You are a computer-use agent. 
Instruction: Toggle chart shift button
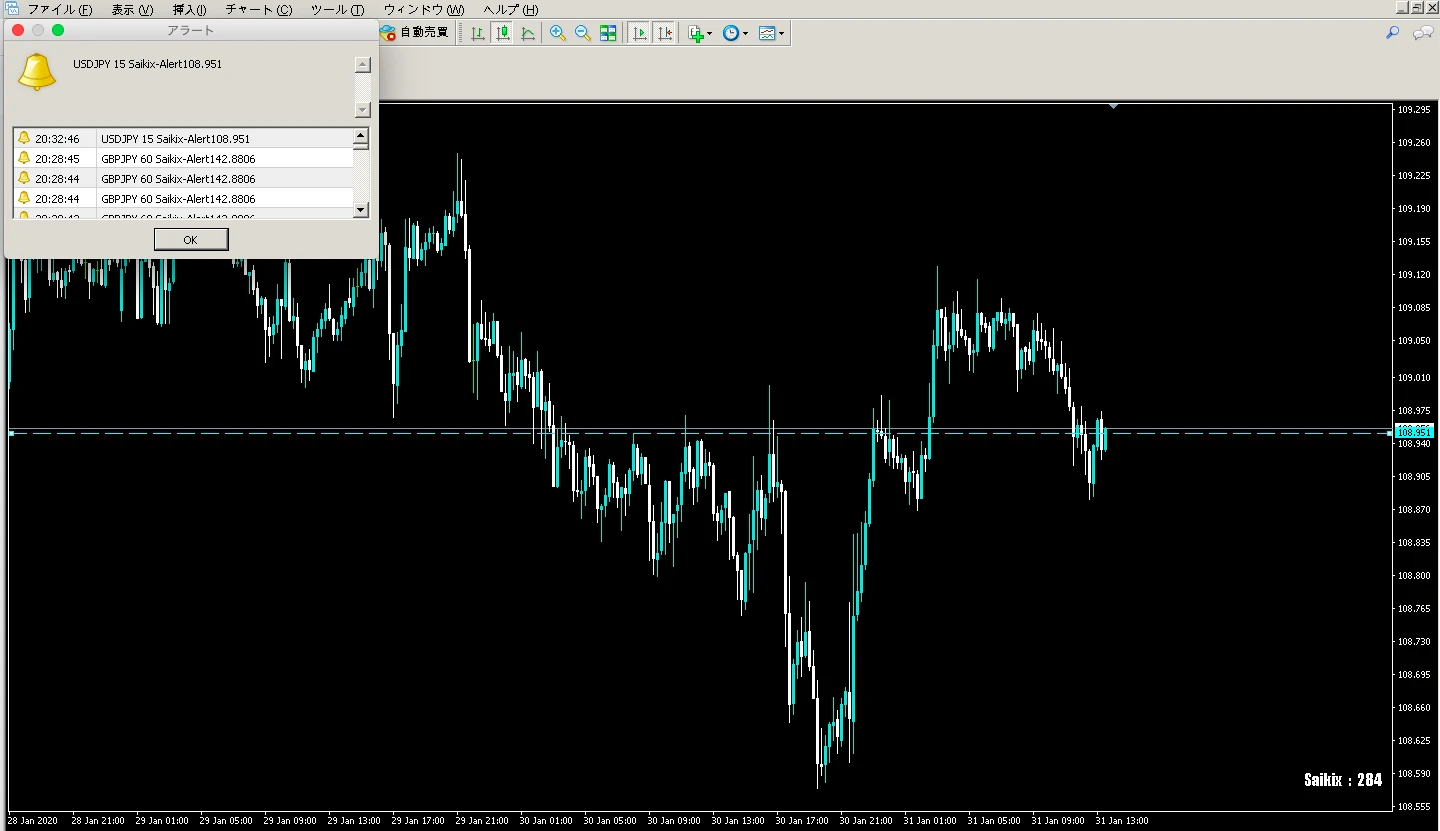click(664, 33)
